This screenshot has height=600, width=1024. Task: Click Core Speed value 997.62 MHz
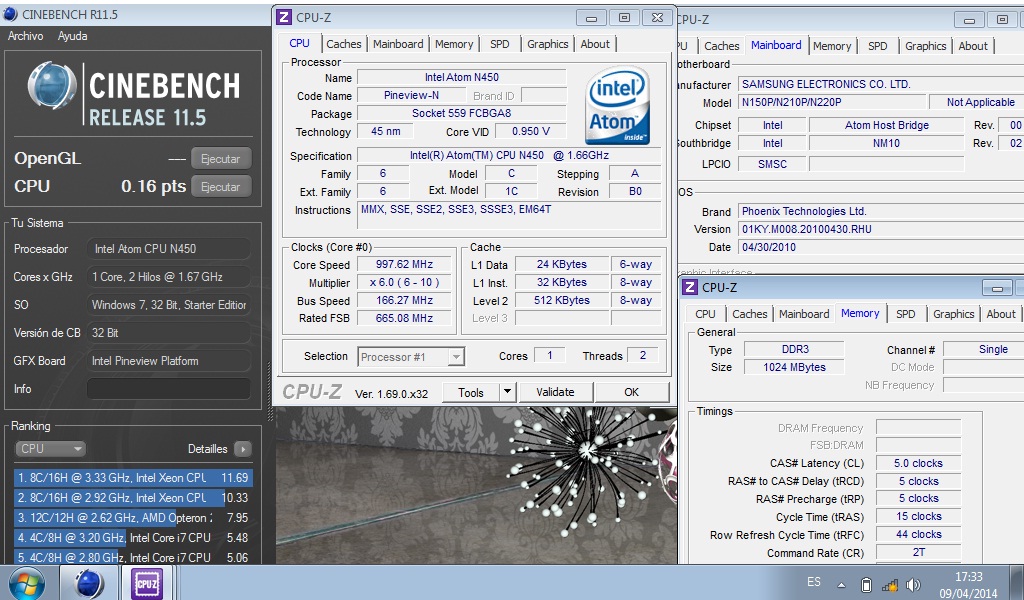point(404,264)
